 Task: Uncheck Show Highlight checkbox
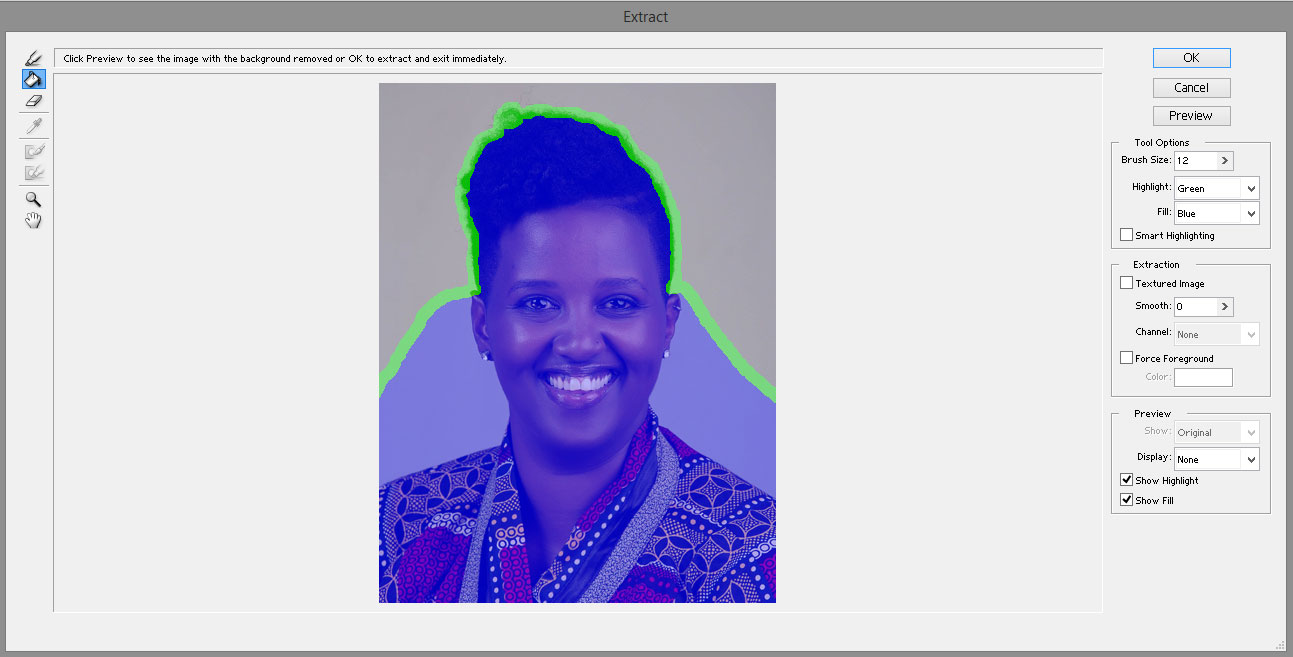[1127, 480]
